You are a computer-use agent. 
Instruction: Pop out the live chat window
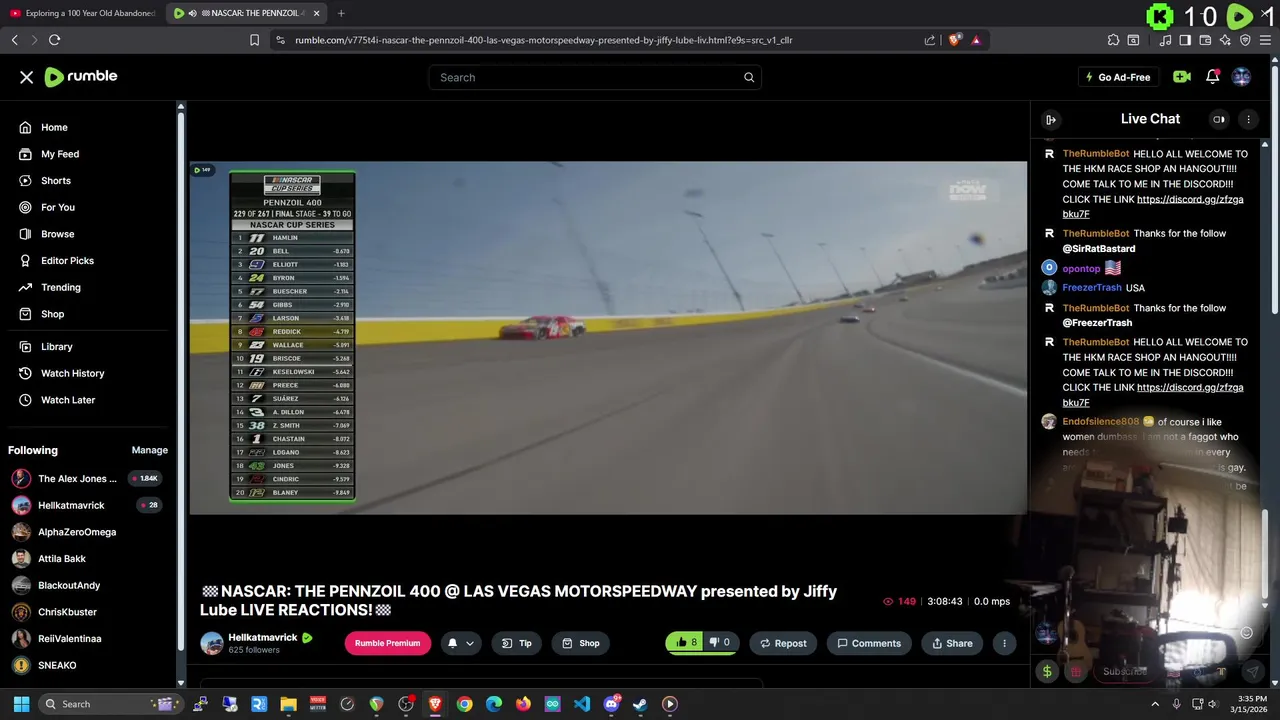1219,119
